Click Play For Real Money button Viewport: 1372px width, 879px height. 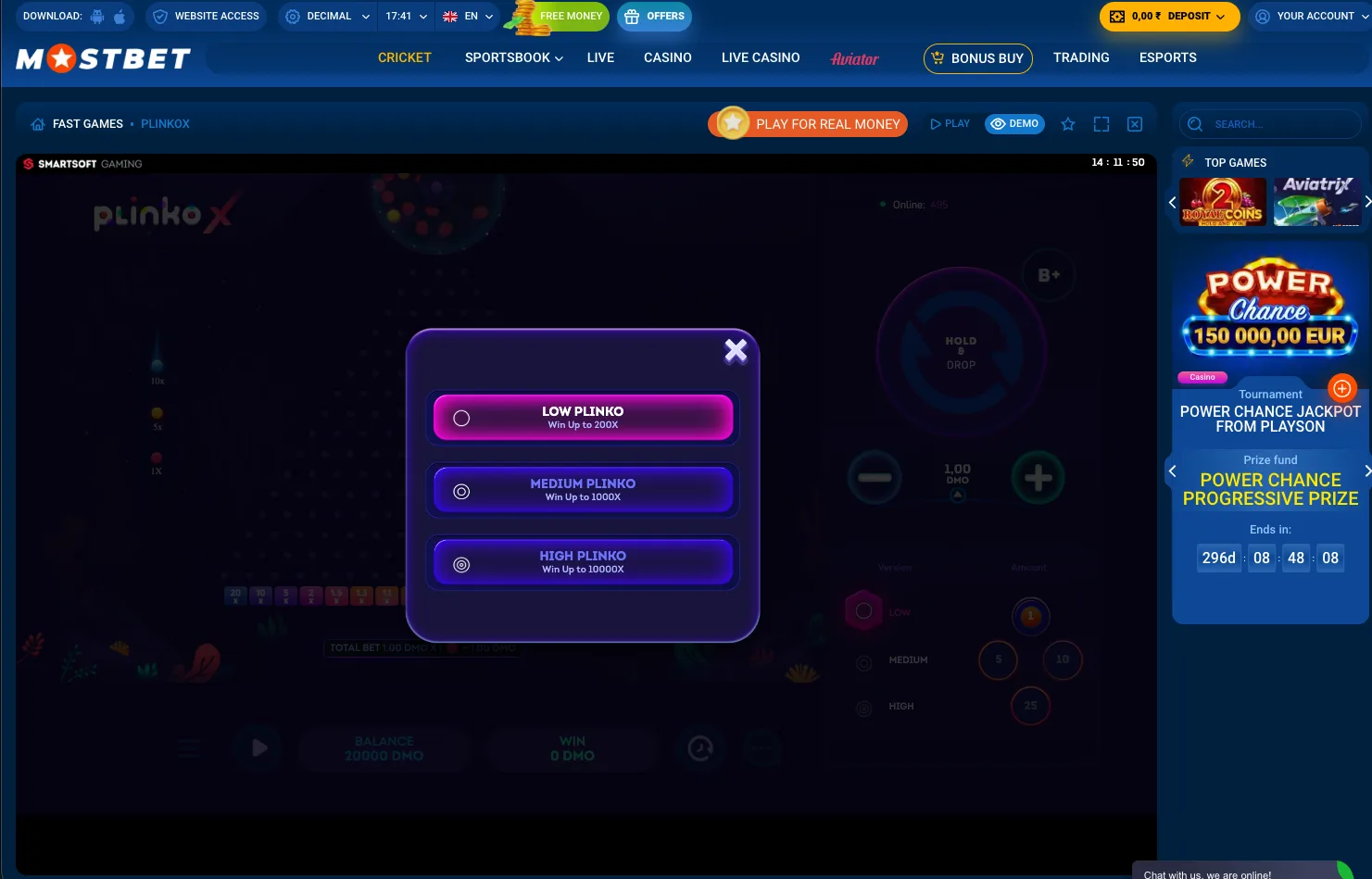coord(809,124)
